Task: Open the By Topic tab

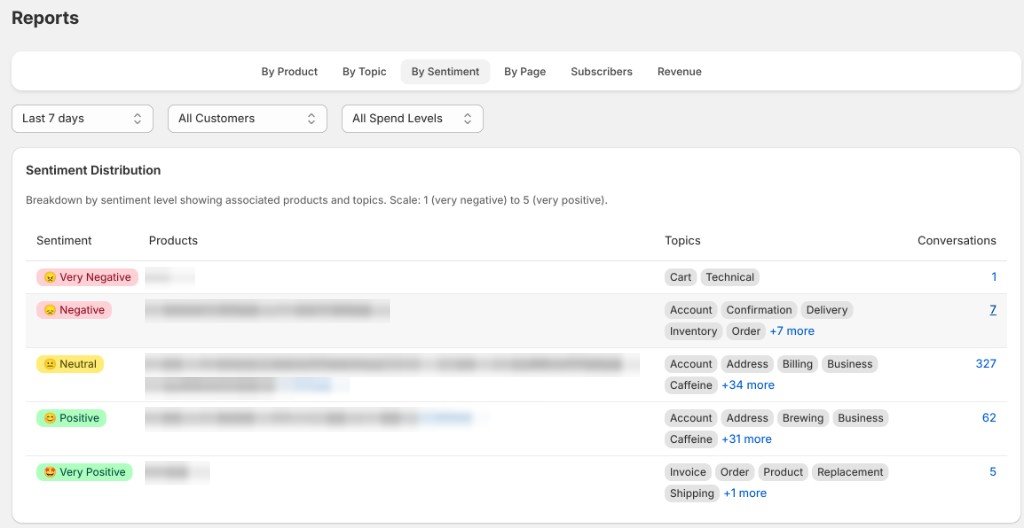Action: click(364, 72)
